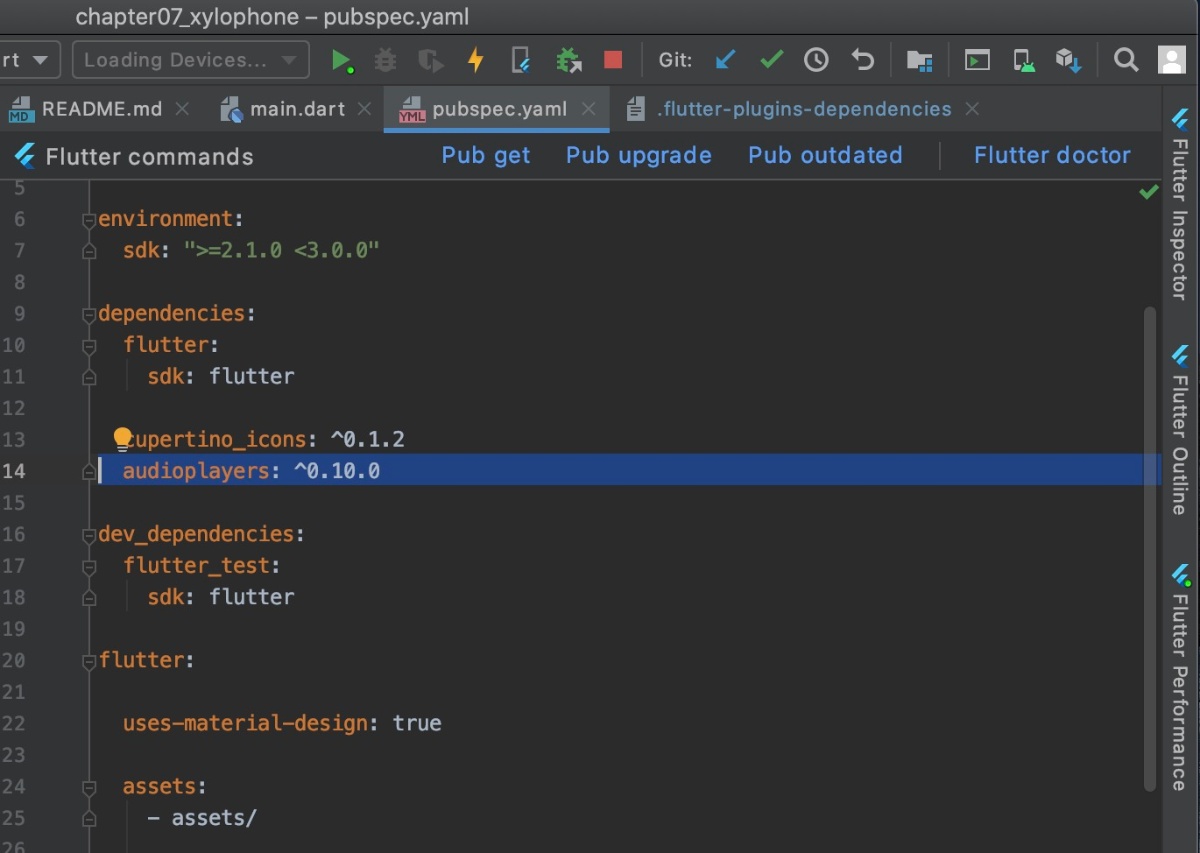
Task: Trigger Flutter Hot Reload lightning bolt icon
Action: coord(476,60)
